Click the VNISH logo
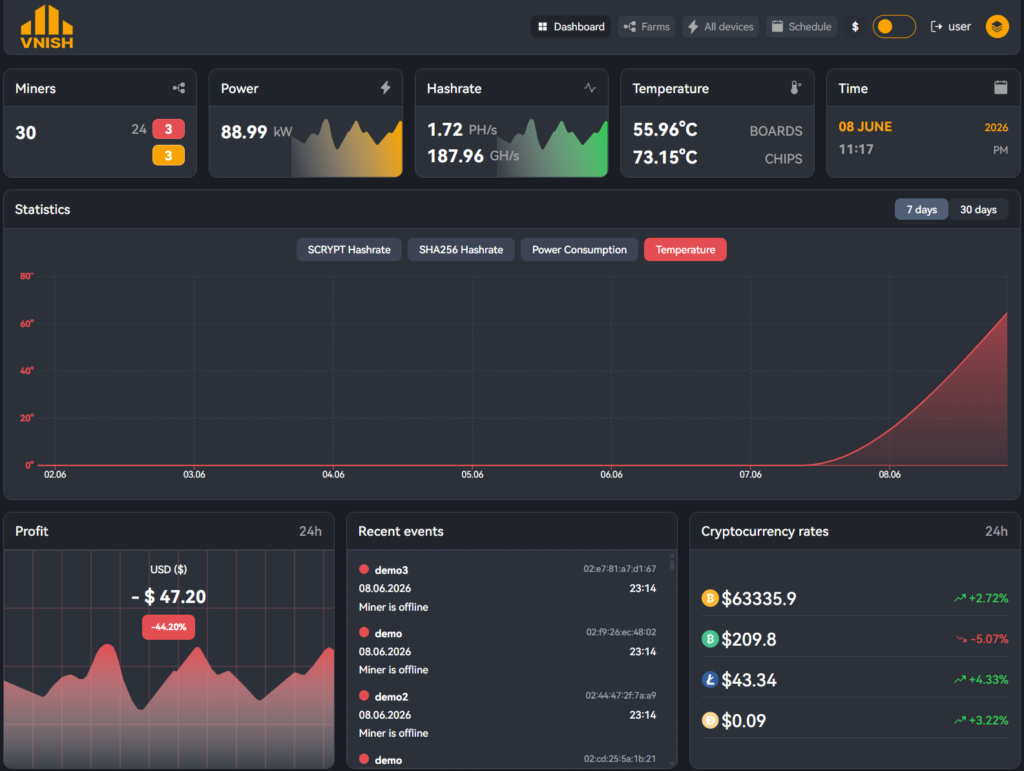 (x=46, y=27)
